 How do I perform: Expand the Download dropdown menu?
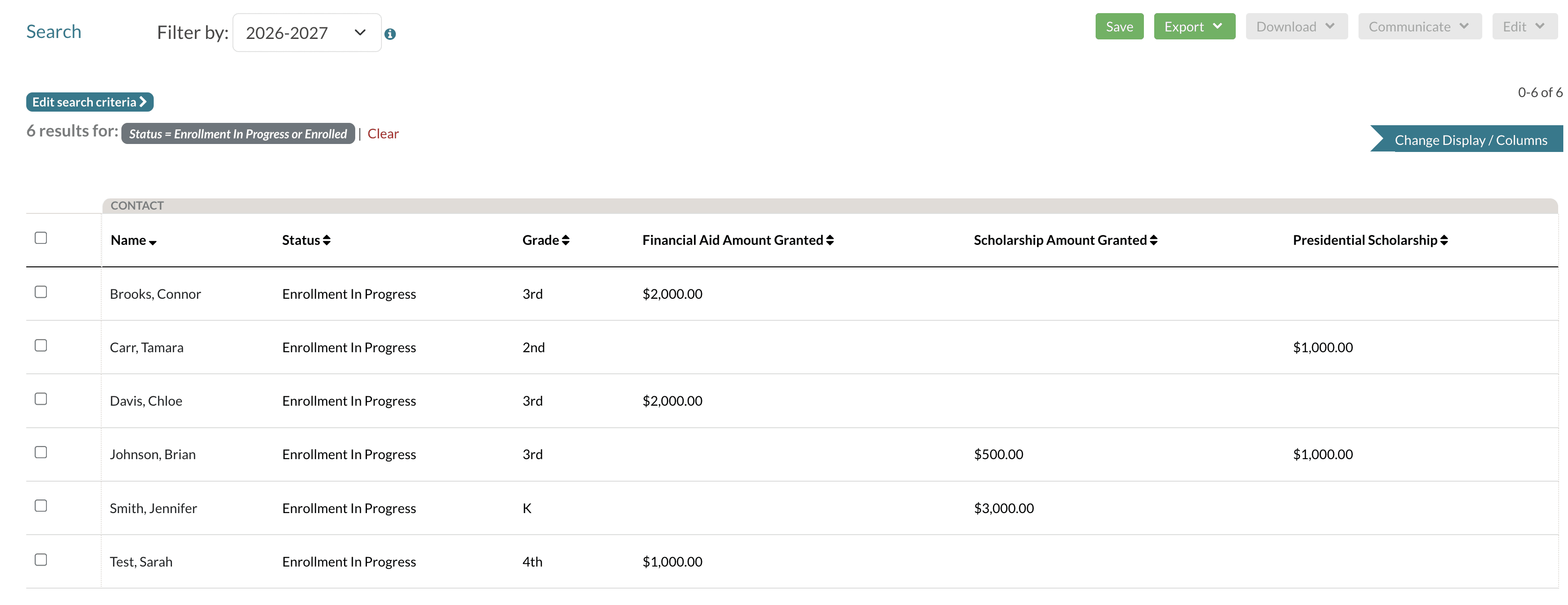click(1297, 26)
